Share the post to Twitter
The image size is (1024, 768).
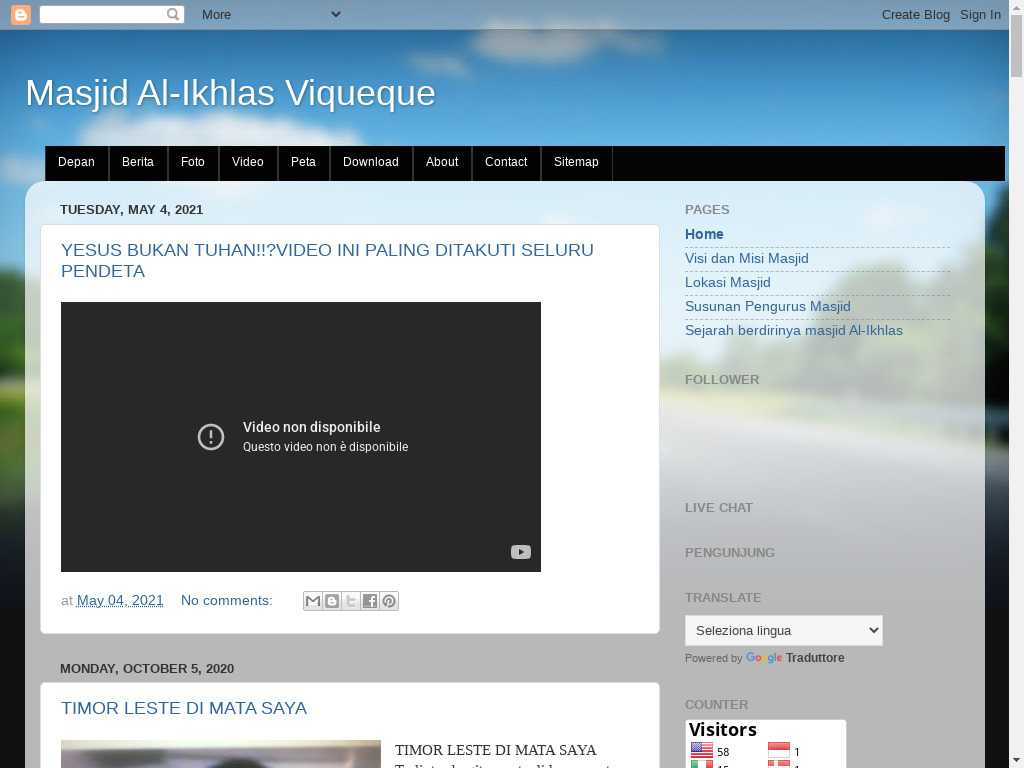[x=351, y=601]
